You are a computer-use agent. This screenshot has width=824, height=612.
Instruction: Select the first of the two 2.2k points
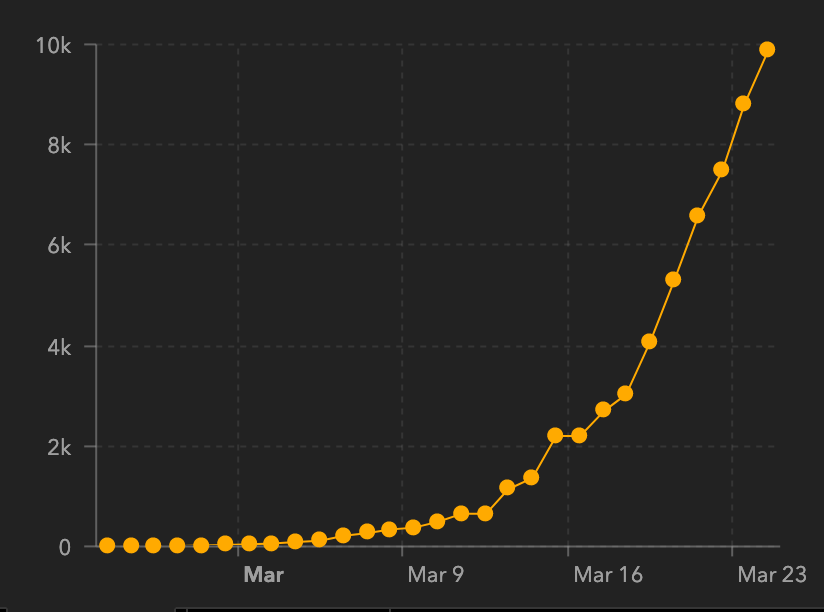click(555, 435)
